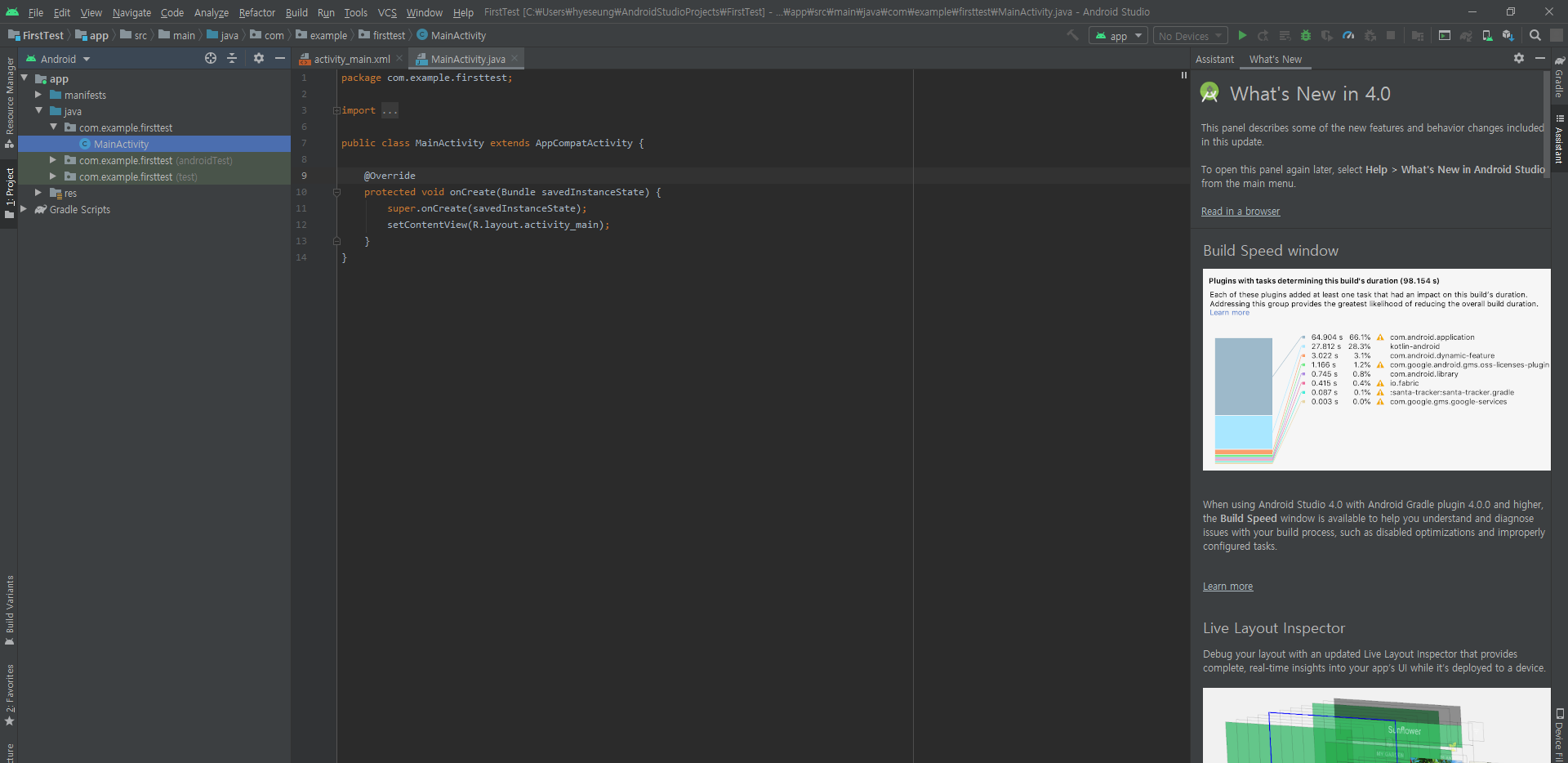Open the Read in a browser link

[x=1241, y=212]
